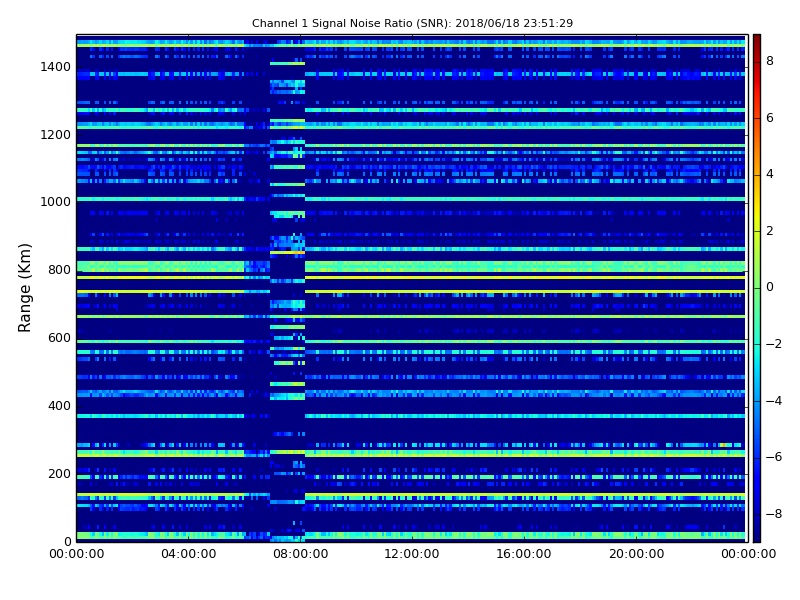Click the colorbar value −2 label
The height and width of the screenshot is (600, 800).
coord(774,344)
